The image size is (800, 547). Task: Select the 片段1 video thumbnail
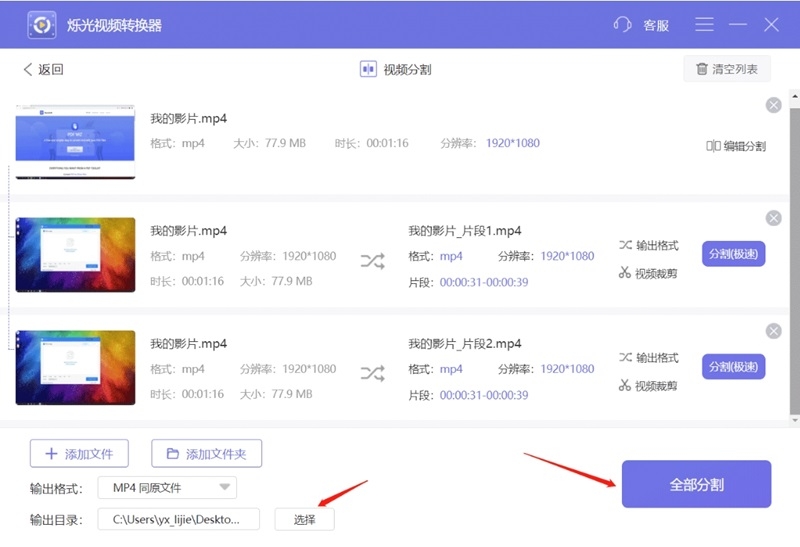coord(76,255)
